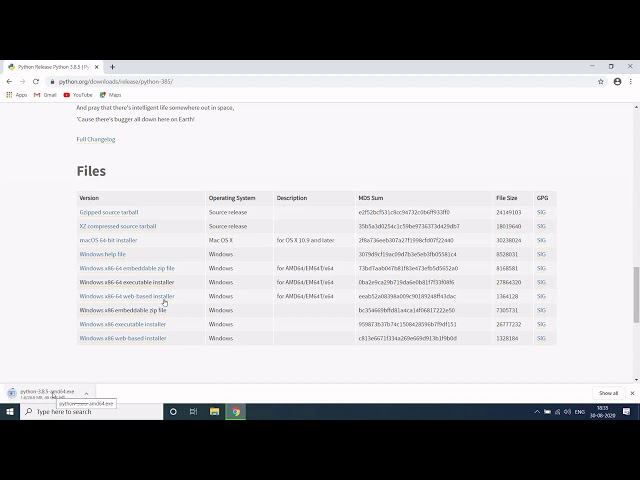
Task: Click the description 'for OS X 10.9 and later'
Action: 305,240
